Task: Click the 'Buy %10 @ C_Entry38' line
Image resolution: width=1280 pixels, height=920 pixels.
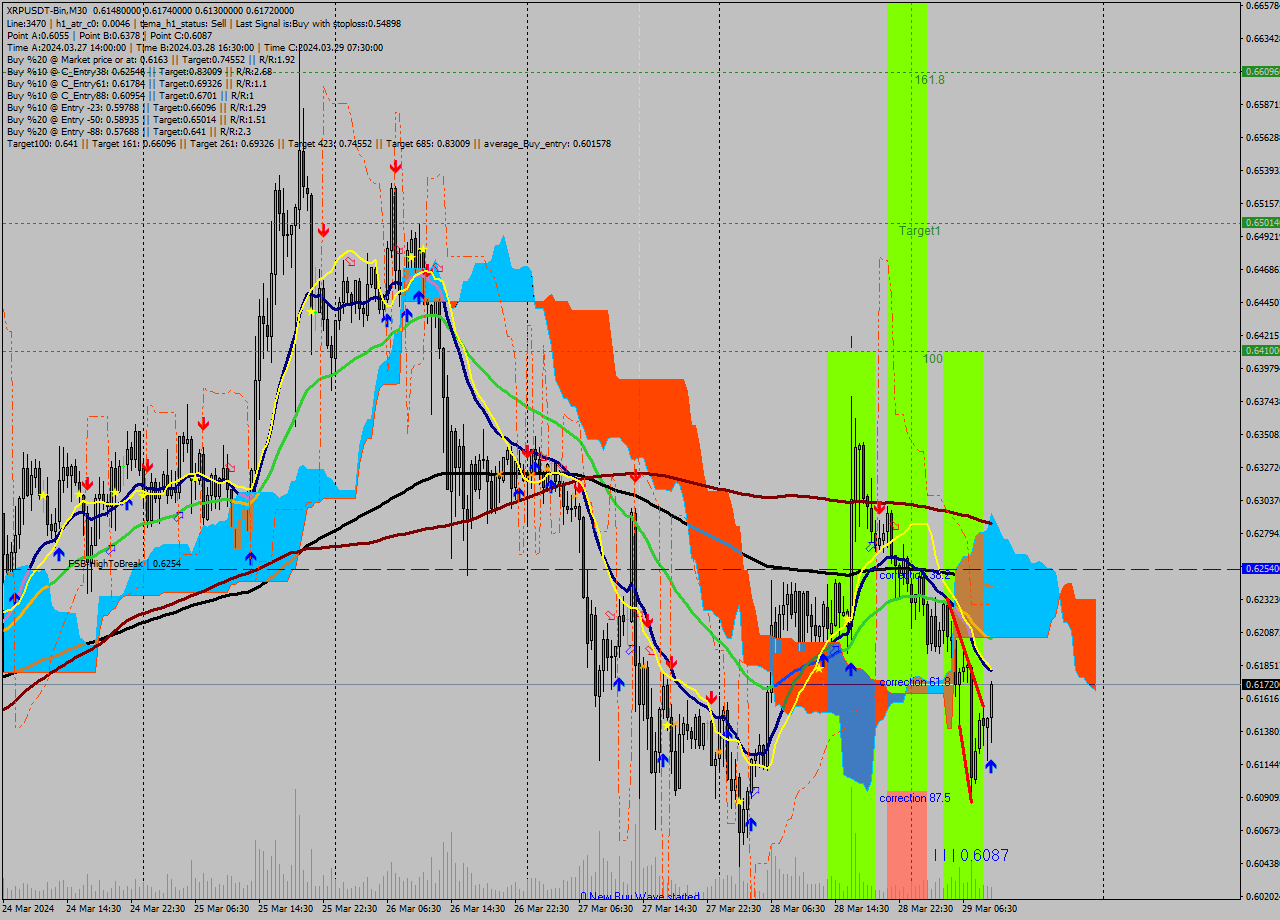Action: point(139,71)
